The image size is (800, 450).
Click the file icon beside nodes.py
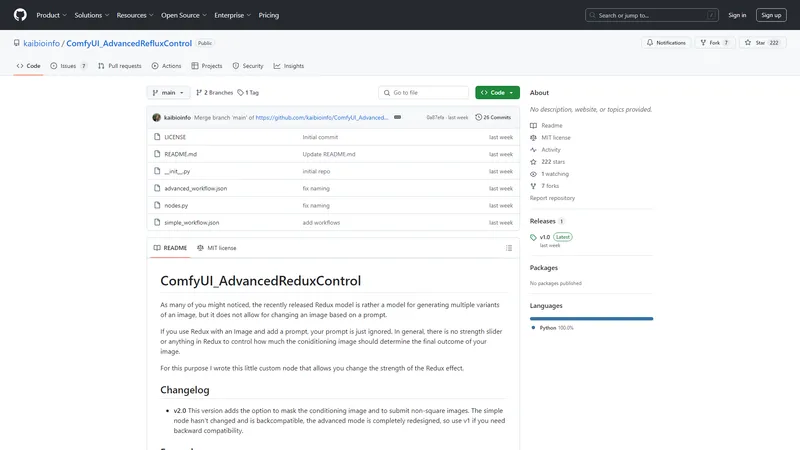157,205
